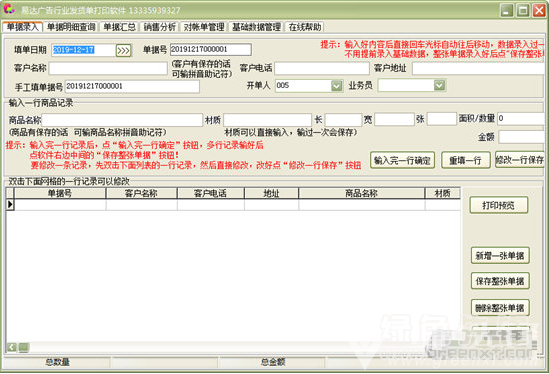Click the 面积/数量 input field
Screen dimensions: 549x374
pyautogui.click(x=521, y=118)
